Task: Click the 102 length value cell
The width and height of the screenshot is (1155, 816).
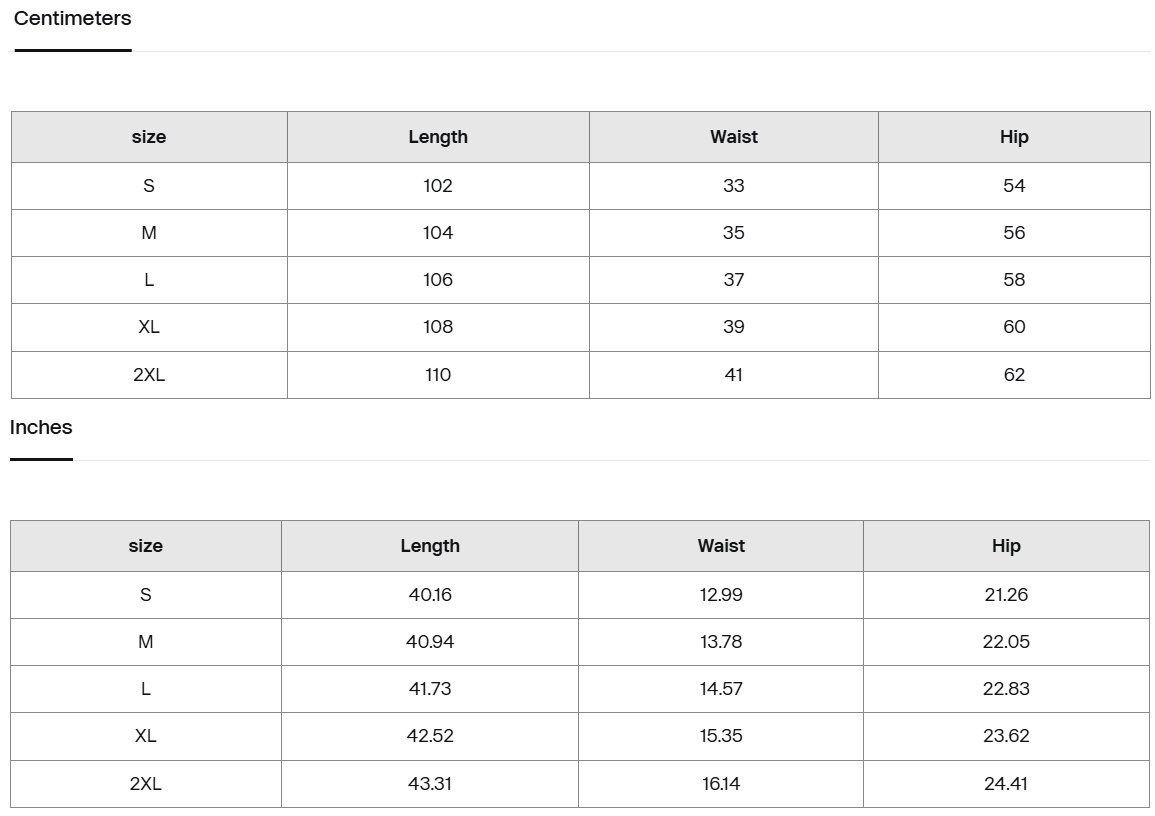Action: [x=438, y=186]
